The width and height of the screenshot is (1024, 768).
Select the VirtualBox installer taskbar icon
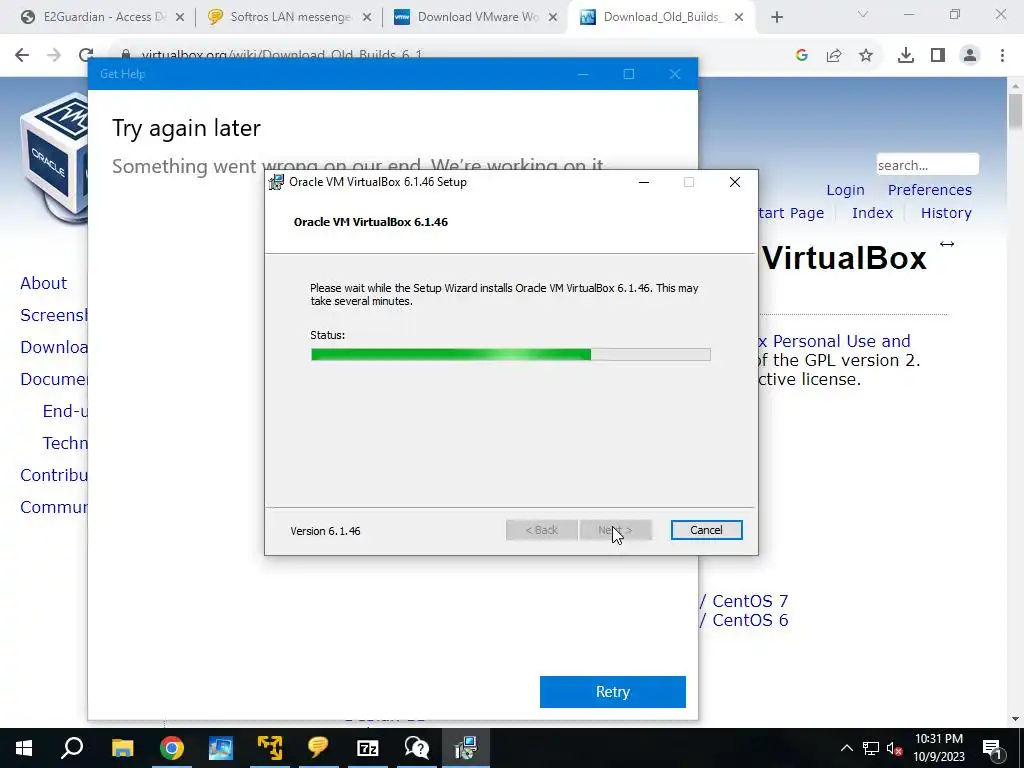point(466,748)
